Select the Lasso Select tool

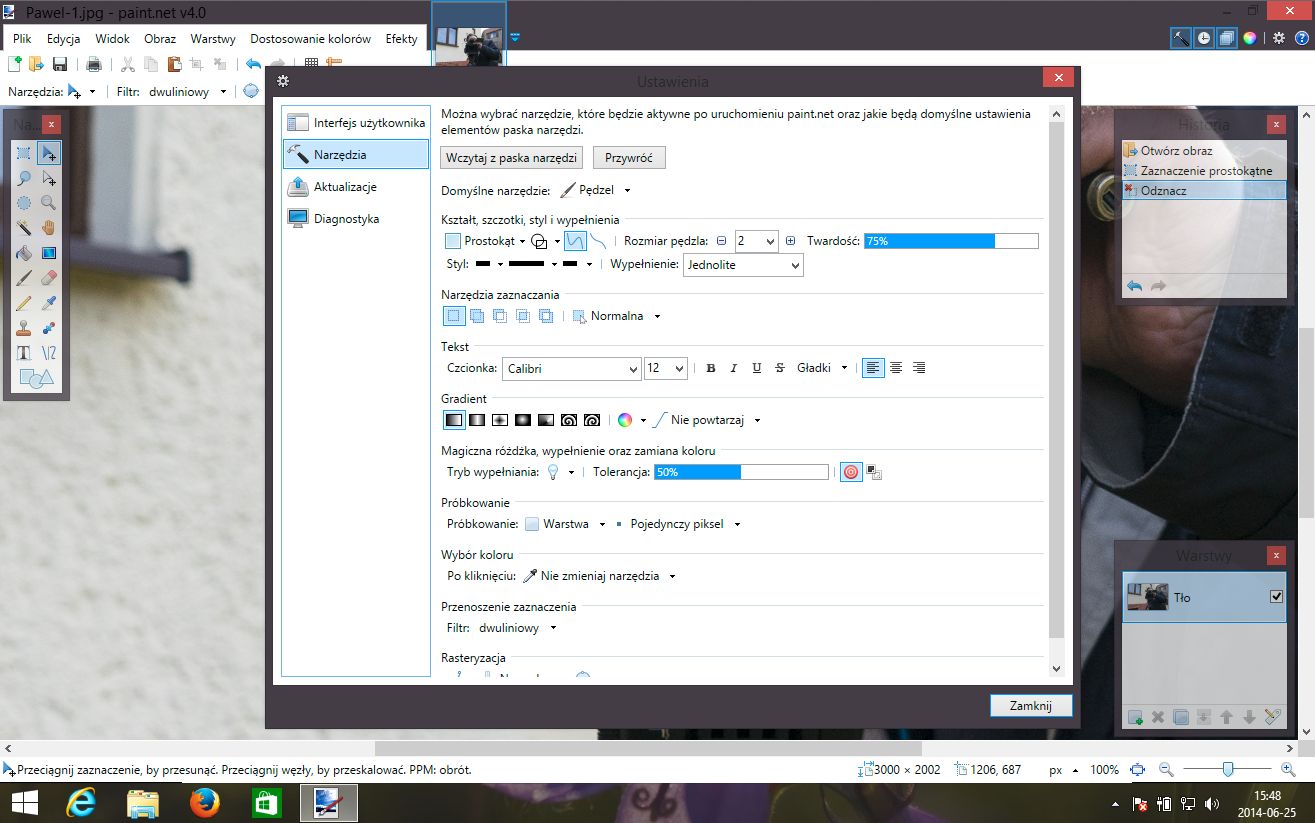tap(24, 178)
